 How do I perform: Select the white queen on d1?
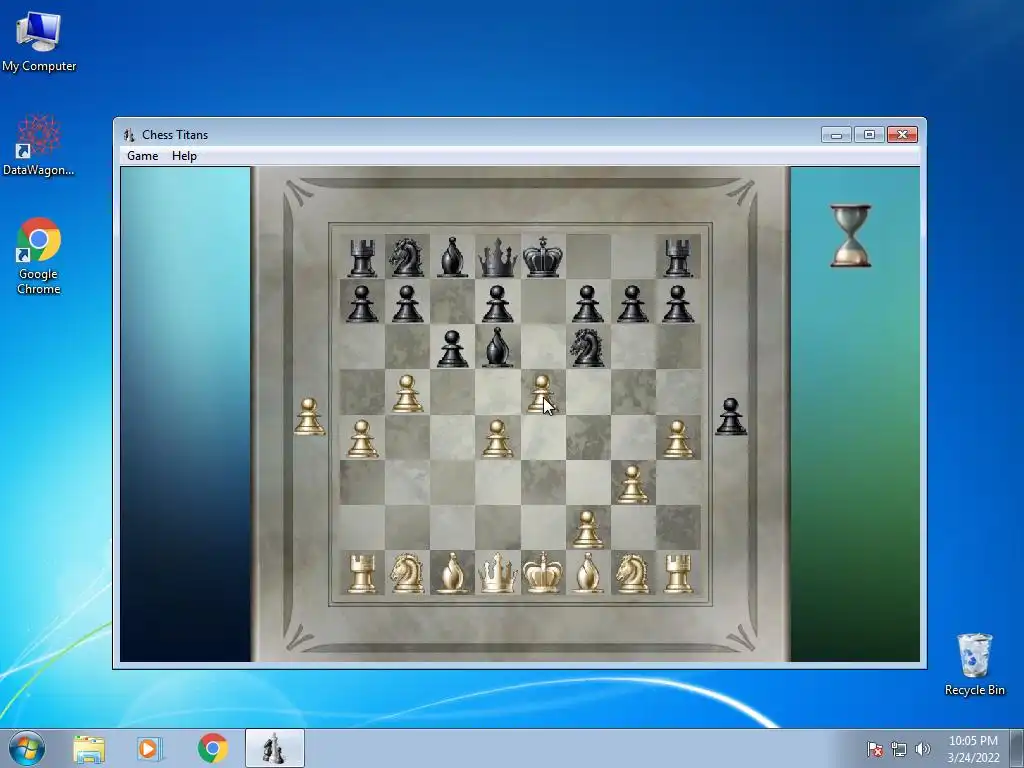497,573
